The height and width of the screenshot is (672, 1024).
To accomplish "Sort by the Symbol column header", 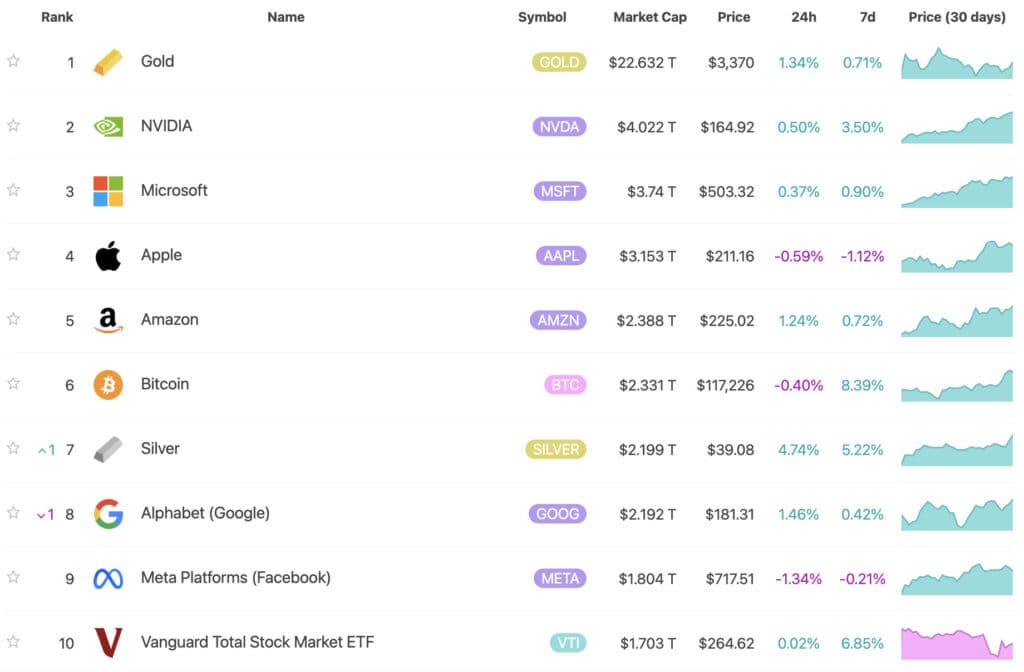I will click(542, 17).
